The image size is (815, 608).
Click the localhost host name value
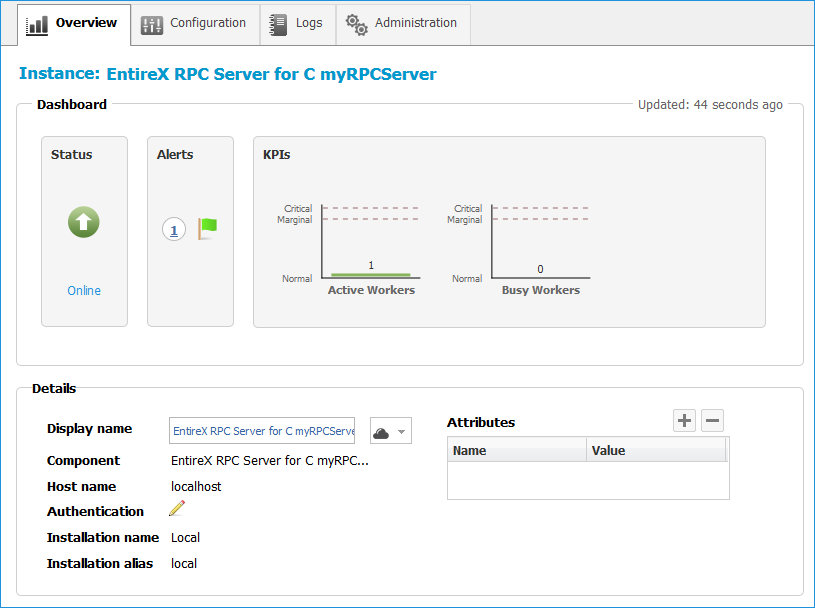[x=196, y=486]
